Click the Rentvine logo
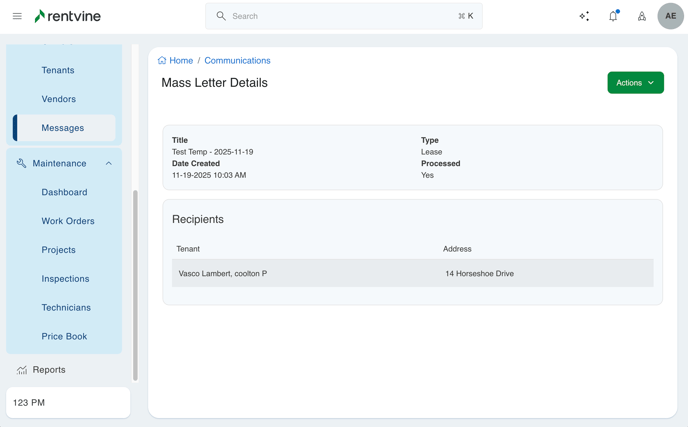The width and height of the screenshot is (688, 427). (x=68, y=16)
